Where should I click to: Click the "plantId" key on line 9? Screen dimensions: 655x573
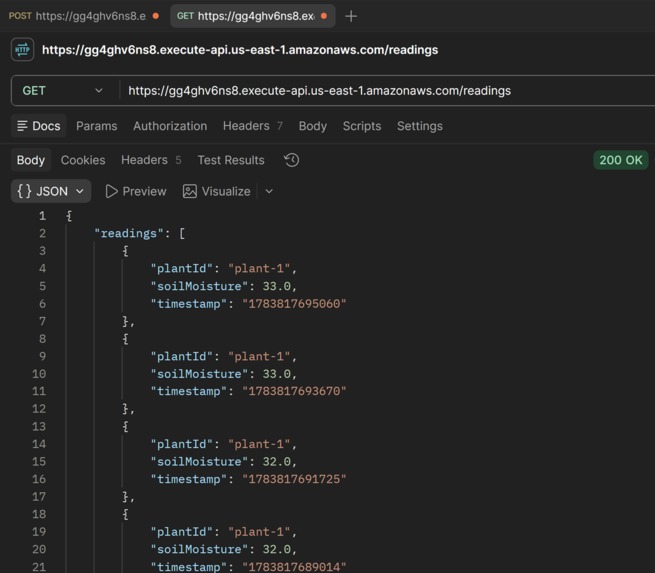click(182, 356)
